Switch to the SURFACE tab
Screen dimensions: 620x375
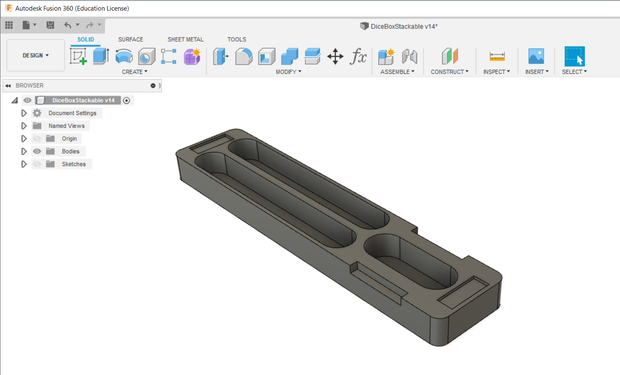click(x=130, y=40)
